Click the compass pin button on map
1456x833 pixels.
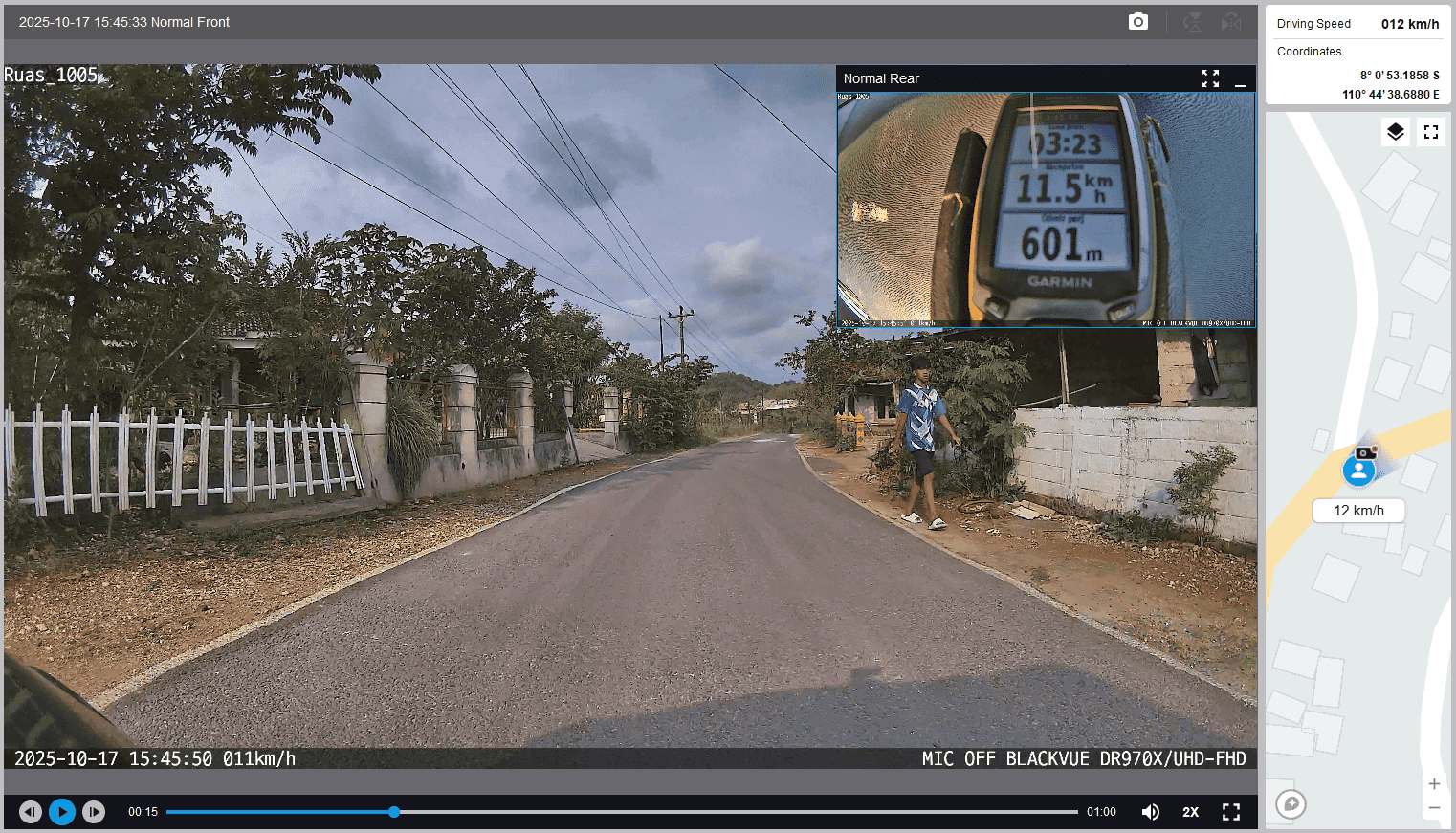pyautogui.click(x=1291, y=803)
